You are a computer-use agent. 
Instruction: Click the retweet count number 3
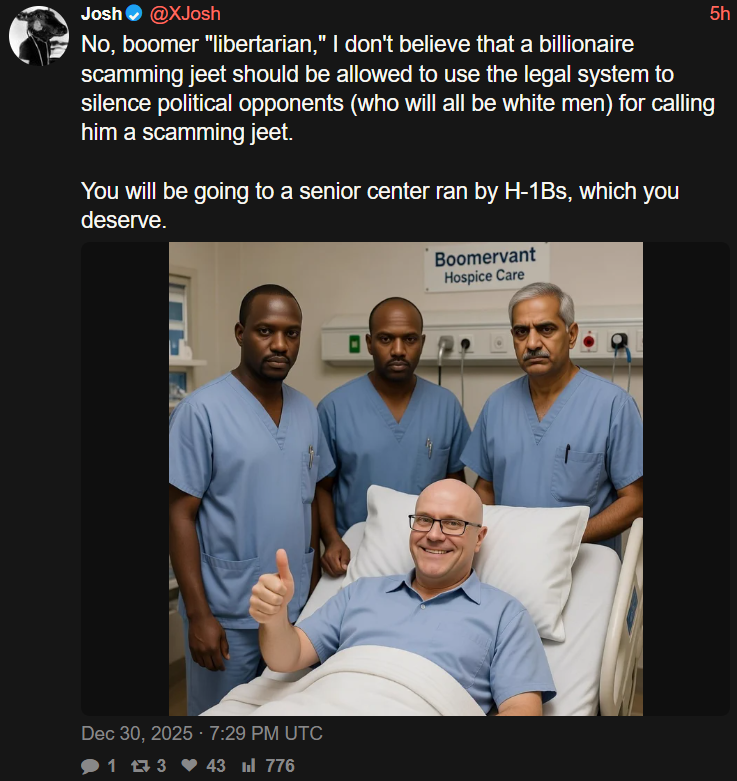click(x=161, y=766)
